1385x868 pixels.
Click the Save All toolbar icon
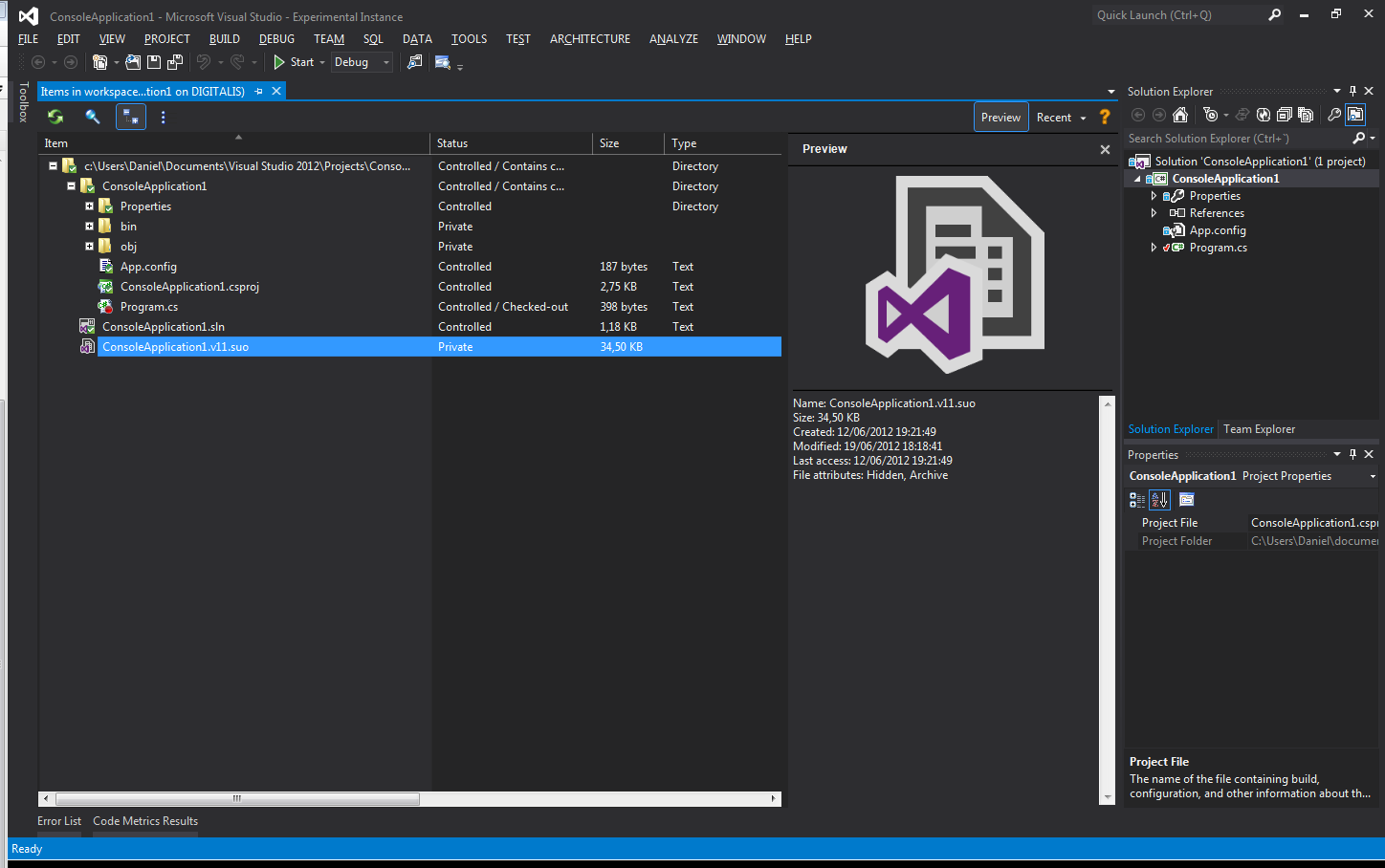click(x=175, y=62)
